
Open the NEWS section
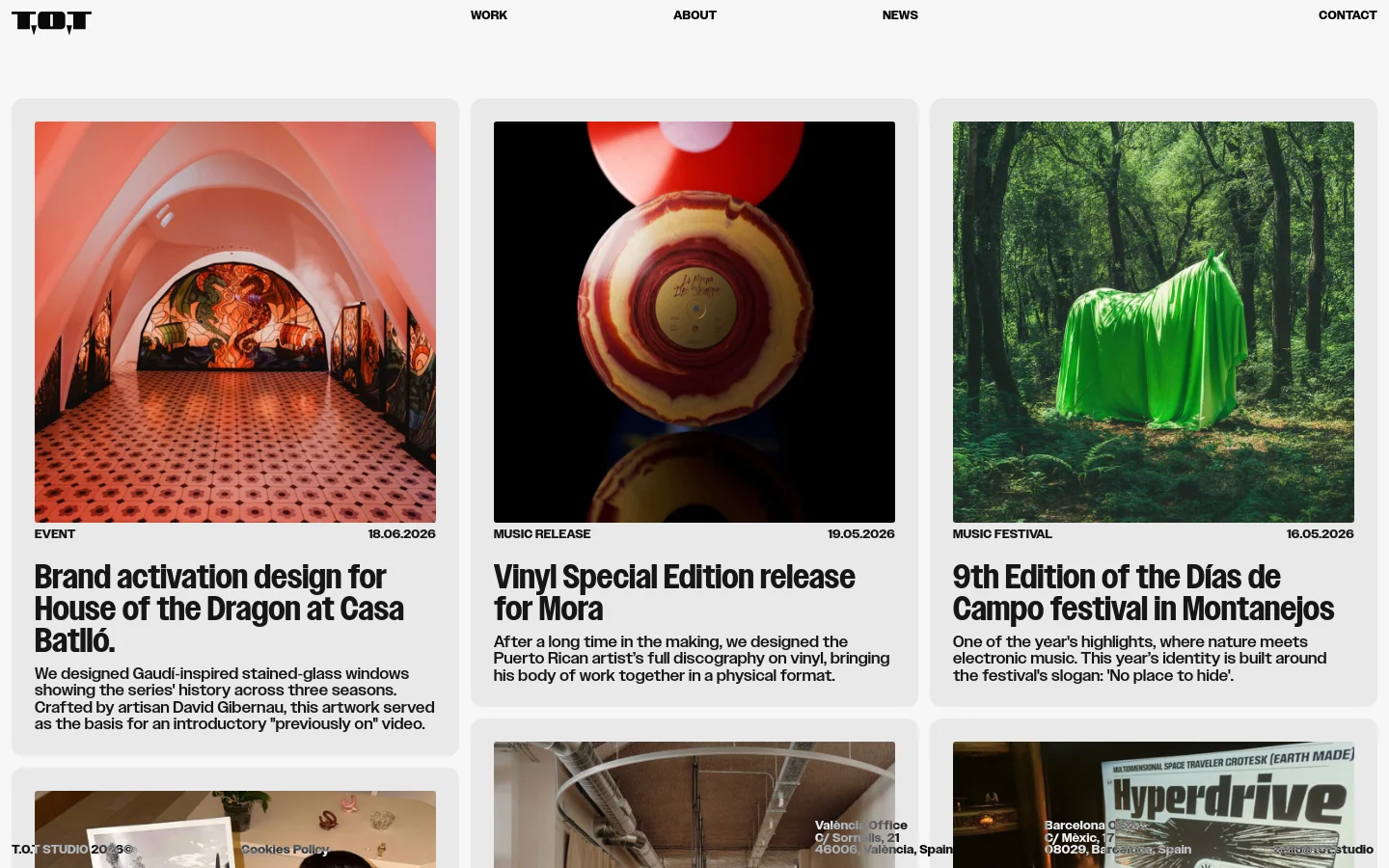tap(900, 14)
